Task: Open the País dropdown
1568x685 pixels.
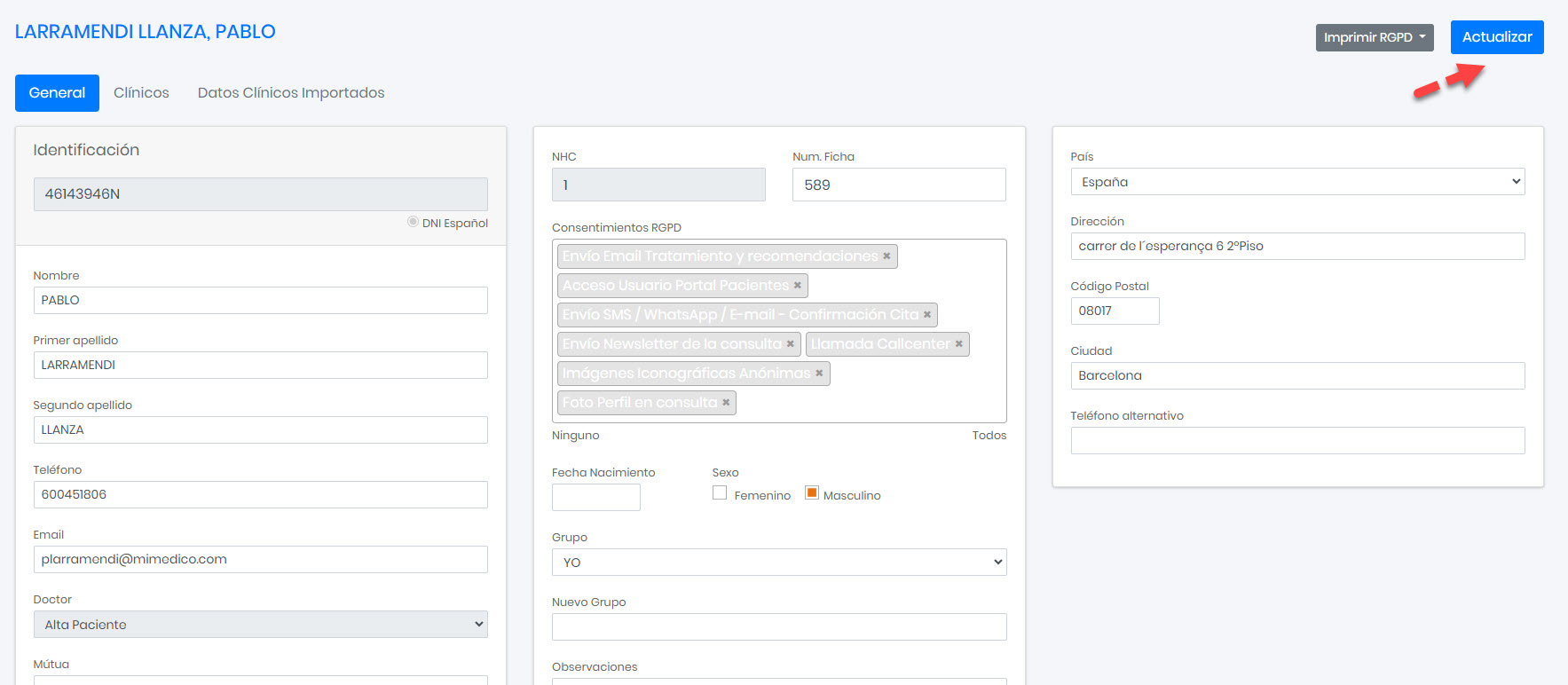Action: tap(1296, 182)
